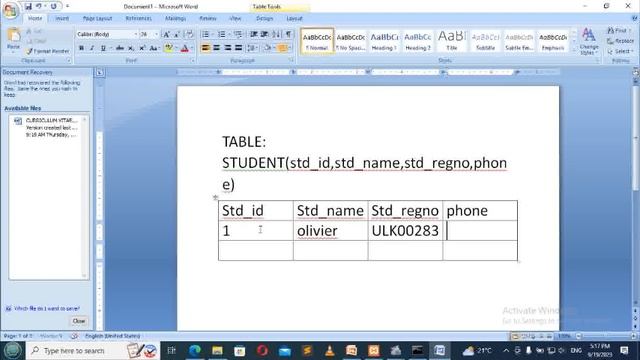Viewport: 640px width, 360px height.
Task: Click the Format Painter button
Action: click(47, 51)
